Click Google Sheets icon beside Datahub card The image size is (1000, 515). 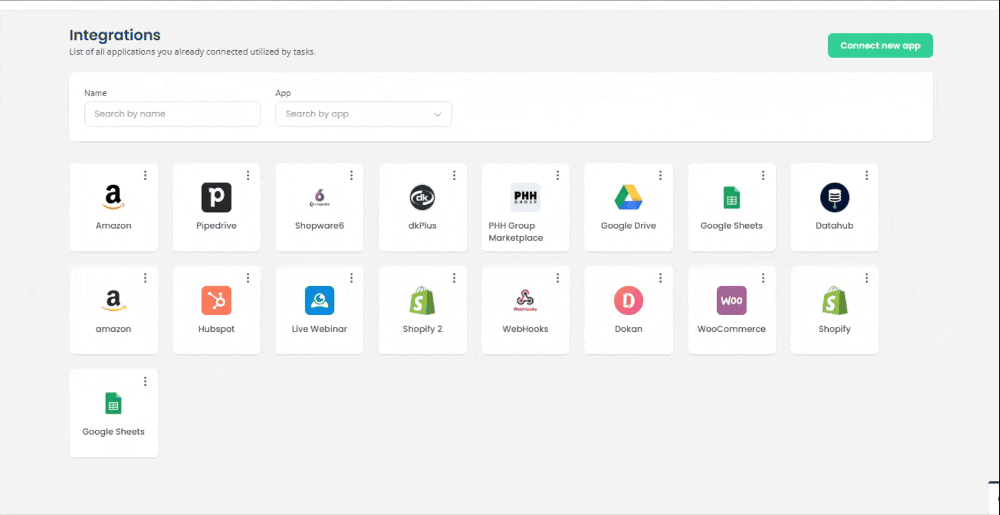732,198
